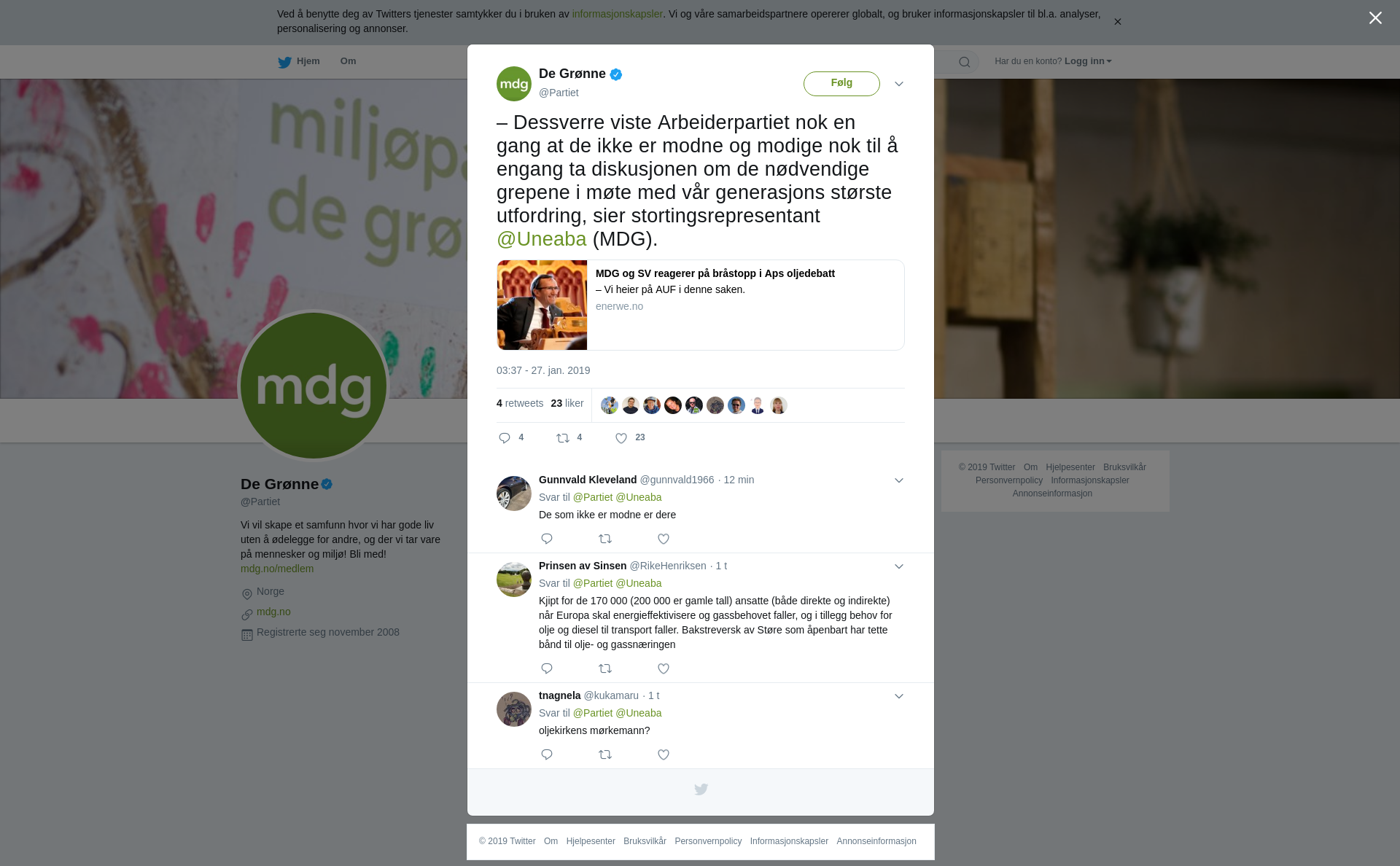Retweet Prinsen av Sinsen's reply
Image resolution: width=1400 pixels, height=866 pixels.
coord(605,668)
